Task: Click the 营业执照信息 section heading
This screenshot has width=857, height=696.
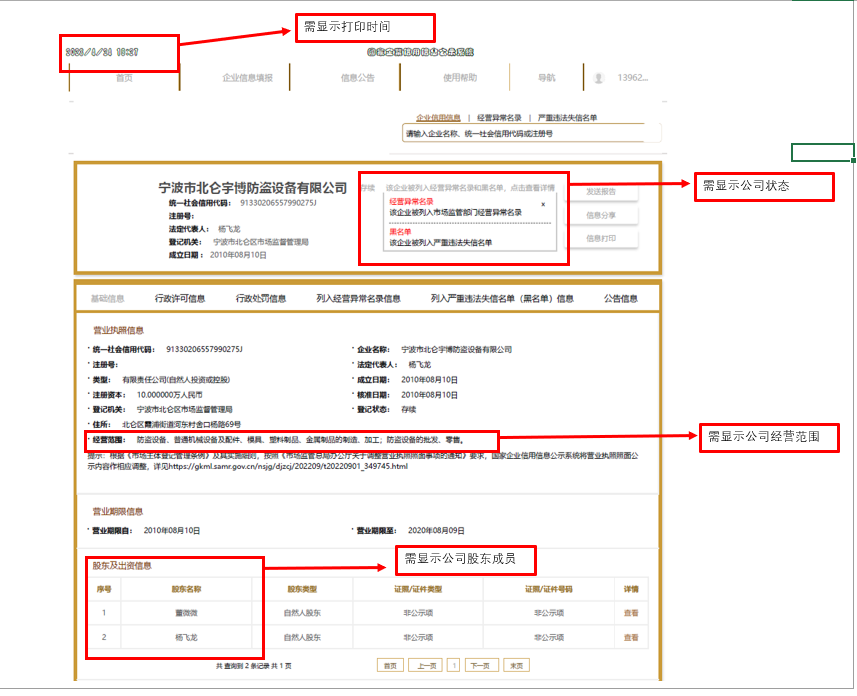Action: point(118,330)
